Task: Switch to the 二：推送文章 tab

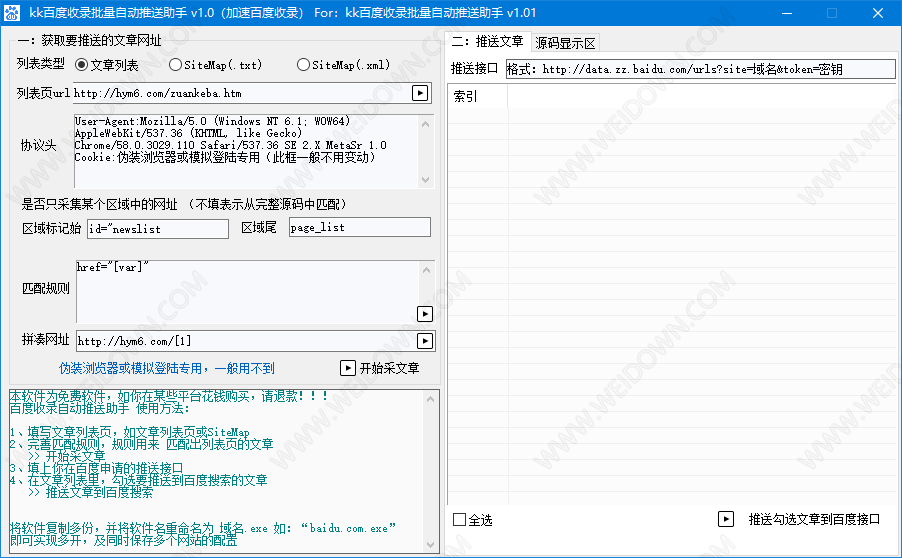Action: (488, 41)
